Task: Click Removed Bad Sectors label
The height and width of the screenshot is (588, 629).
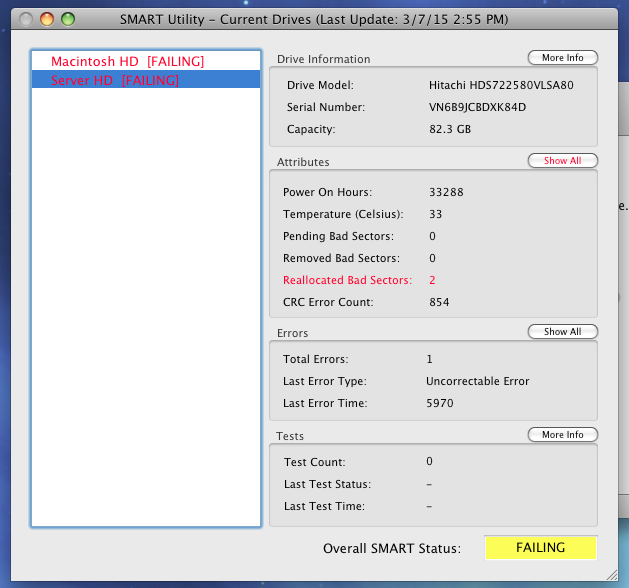Action: coord(341,258)
